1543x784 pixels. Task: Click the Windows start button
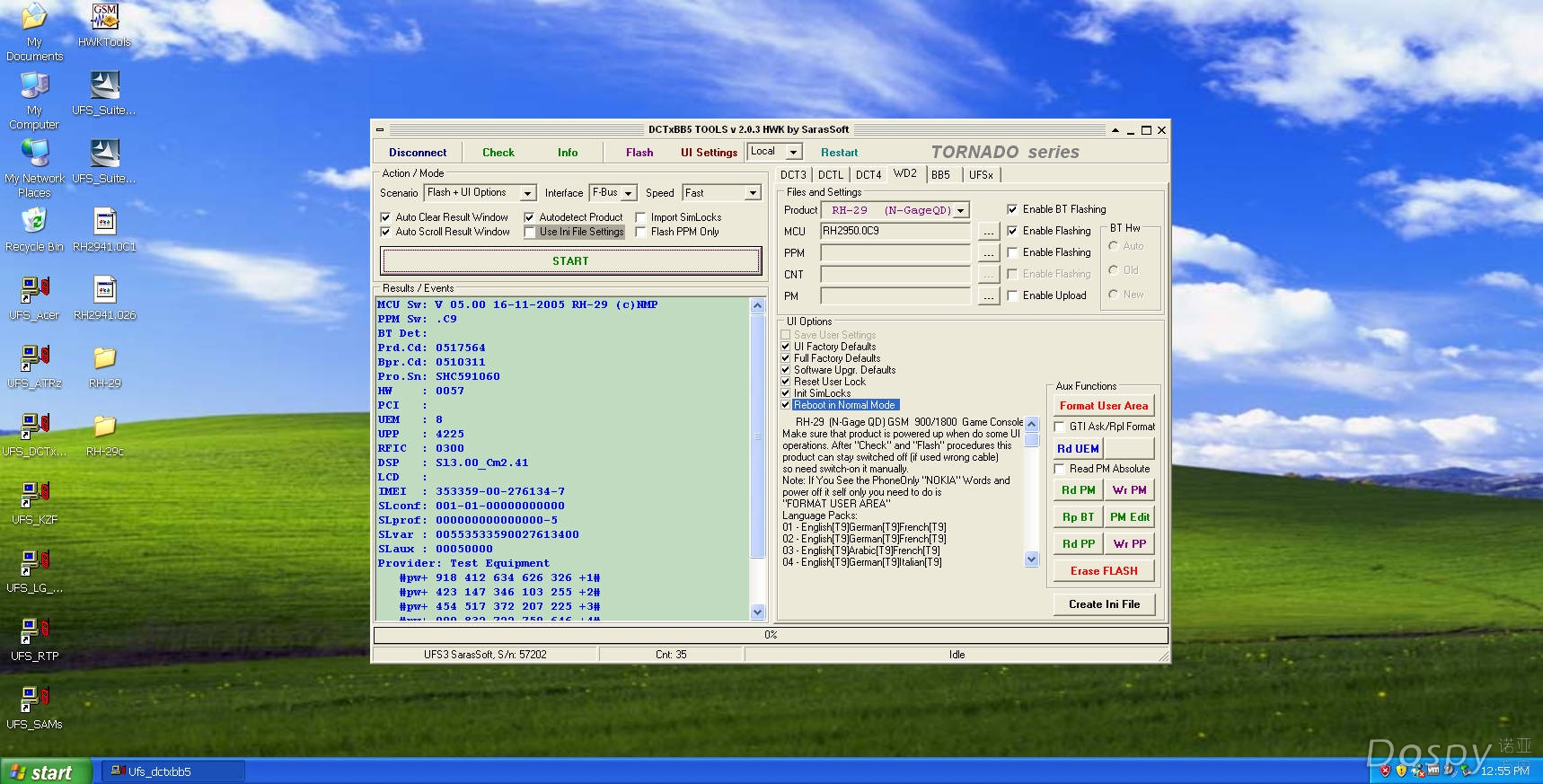pyautogui.click(x=46, y=771)
